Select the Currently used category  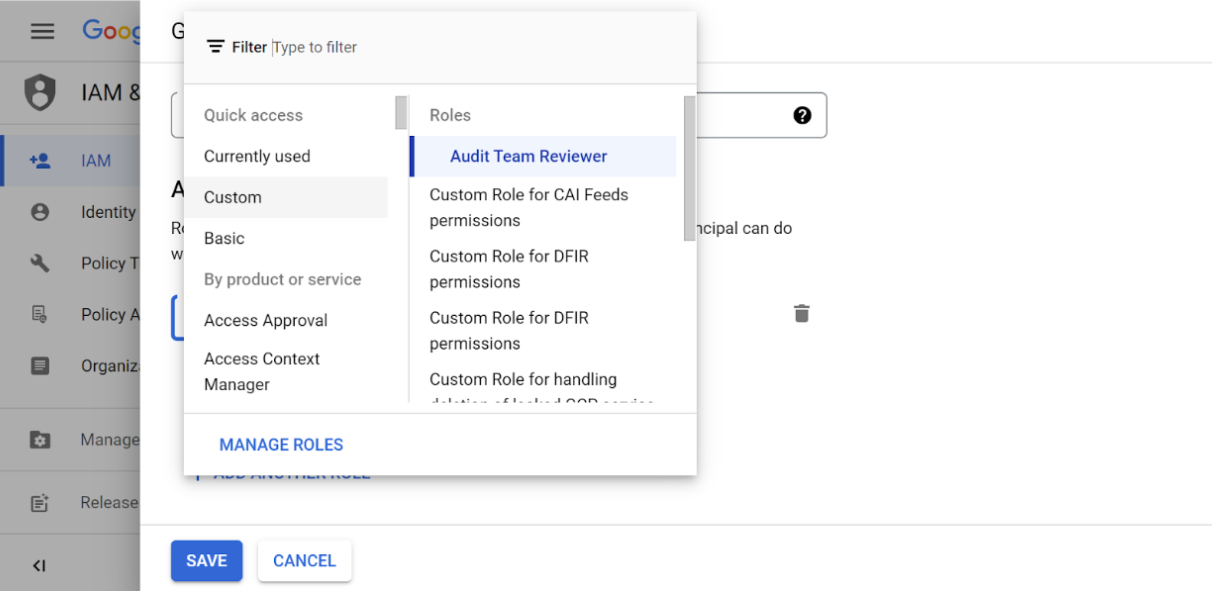(257, 156)
